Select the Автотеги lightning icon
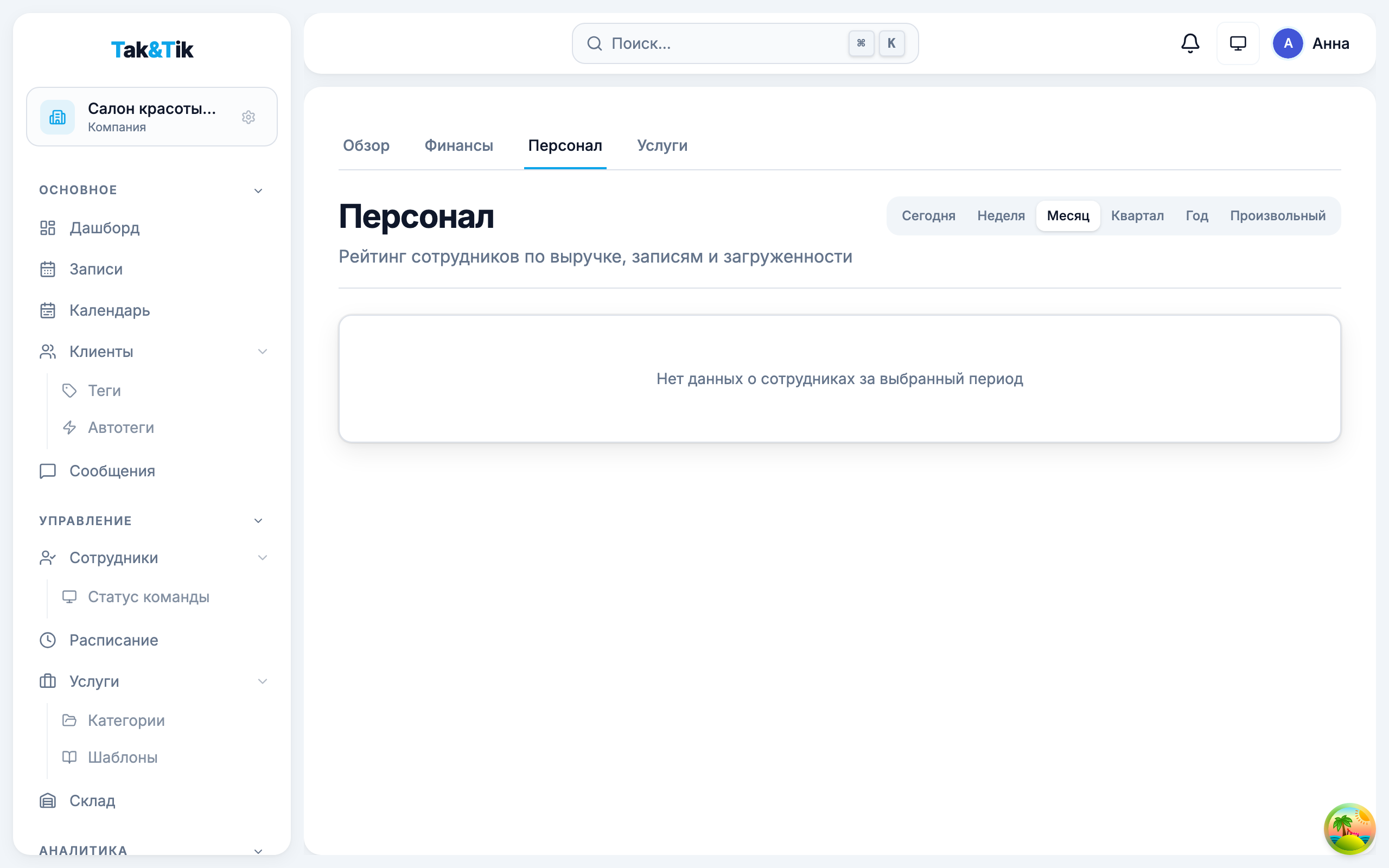1389x868 pixels. tap(69, 427)
